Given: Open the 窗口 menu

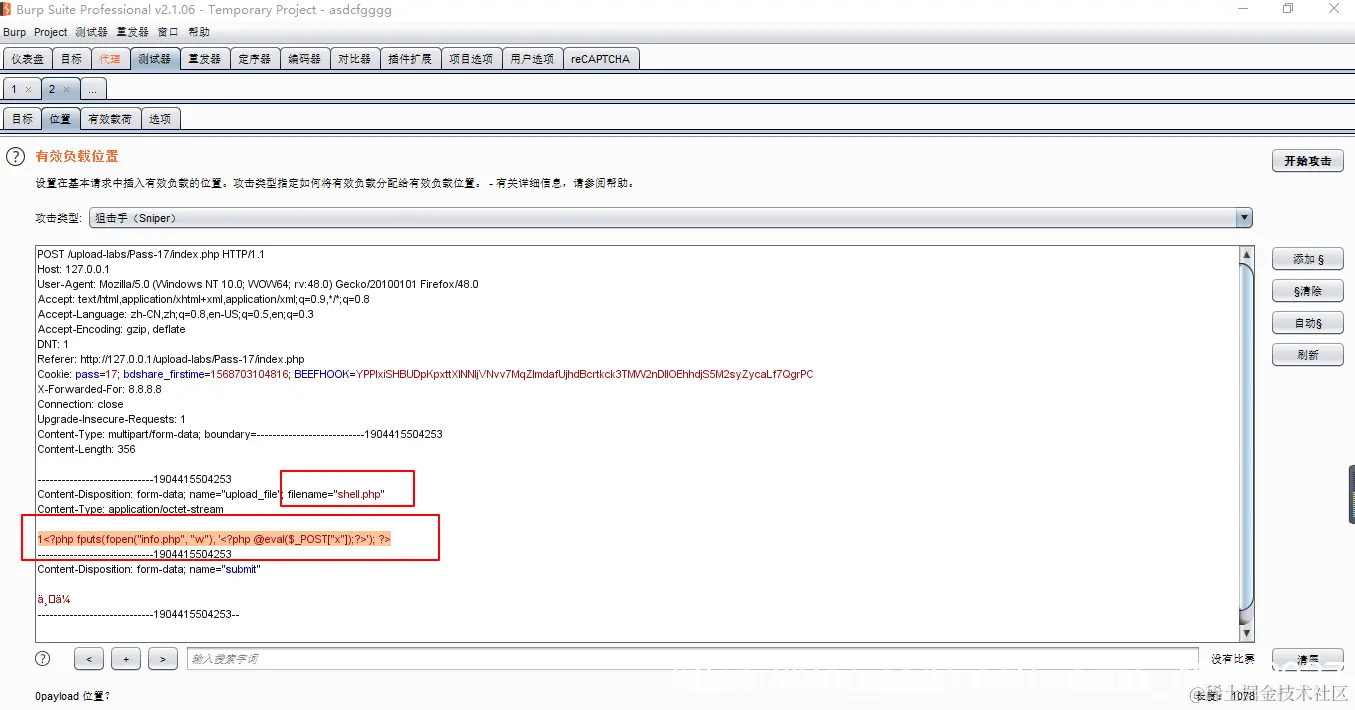Looking at the screenshot, I should coord(168,32).
